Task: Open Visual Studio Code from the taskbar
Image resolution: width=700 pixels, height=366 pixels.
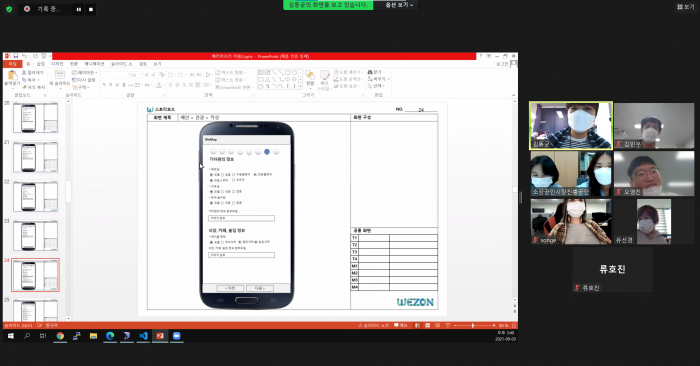Action: (143, 336)
